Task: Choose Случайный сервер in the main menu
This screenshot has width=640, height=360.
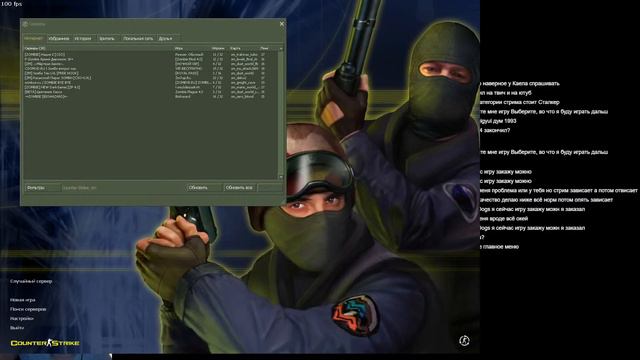Action: click(31, 281)
